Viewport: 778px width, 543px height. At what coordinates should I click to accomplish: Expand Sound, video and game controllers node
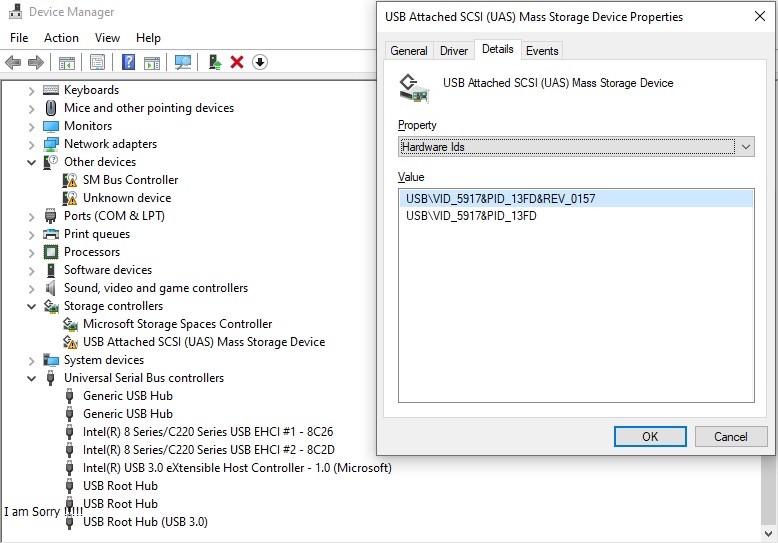click(31, 289)
